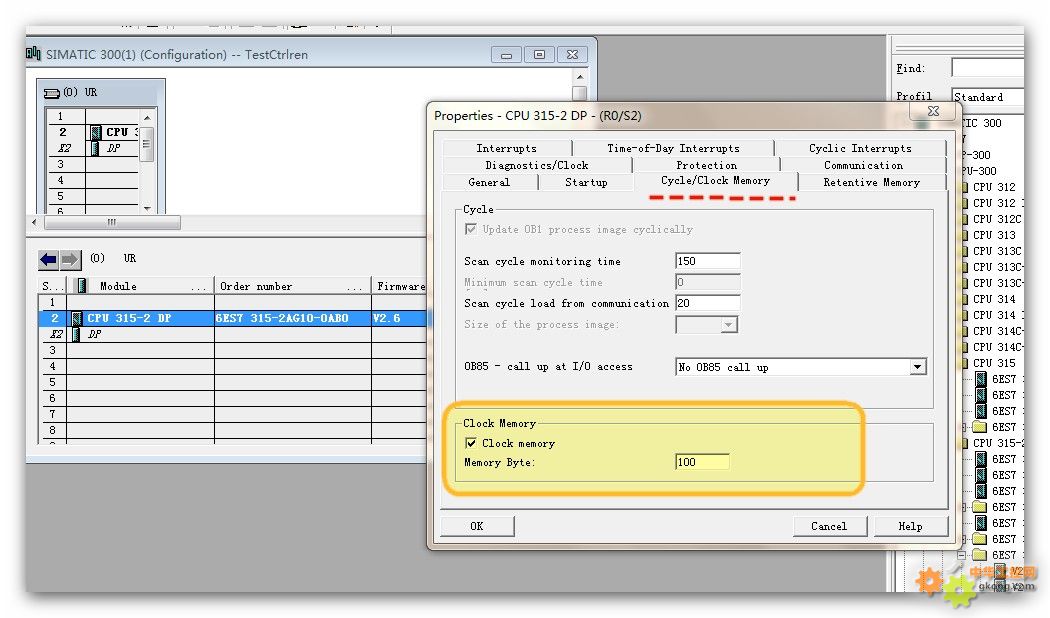Click the forward arrow navigation icon

click(x=70, y=259)
